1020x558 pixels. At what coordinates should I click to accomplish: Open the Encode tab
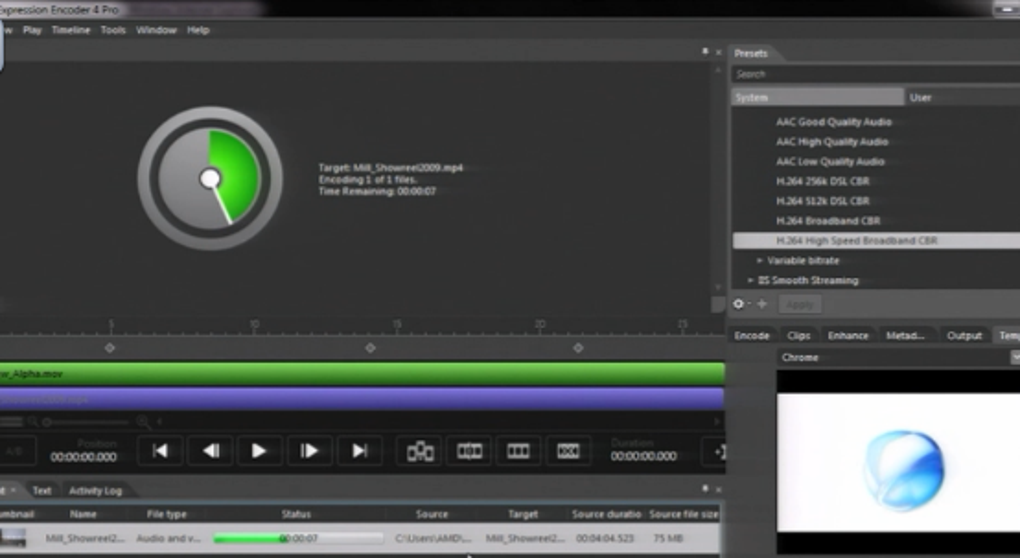click(x=751, y=336)
